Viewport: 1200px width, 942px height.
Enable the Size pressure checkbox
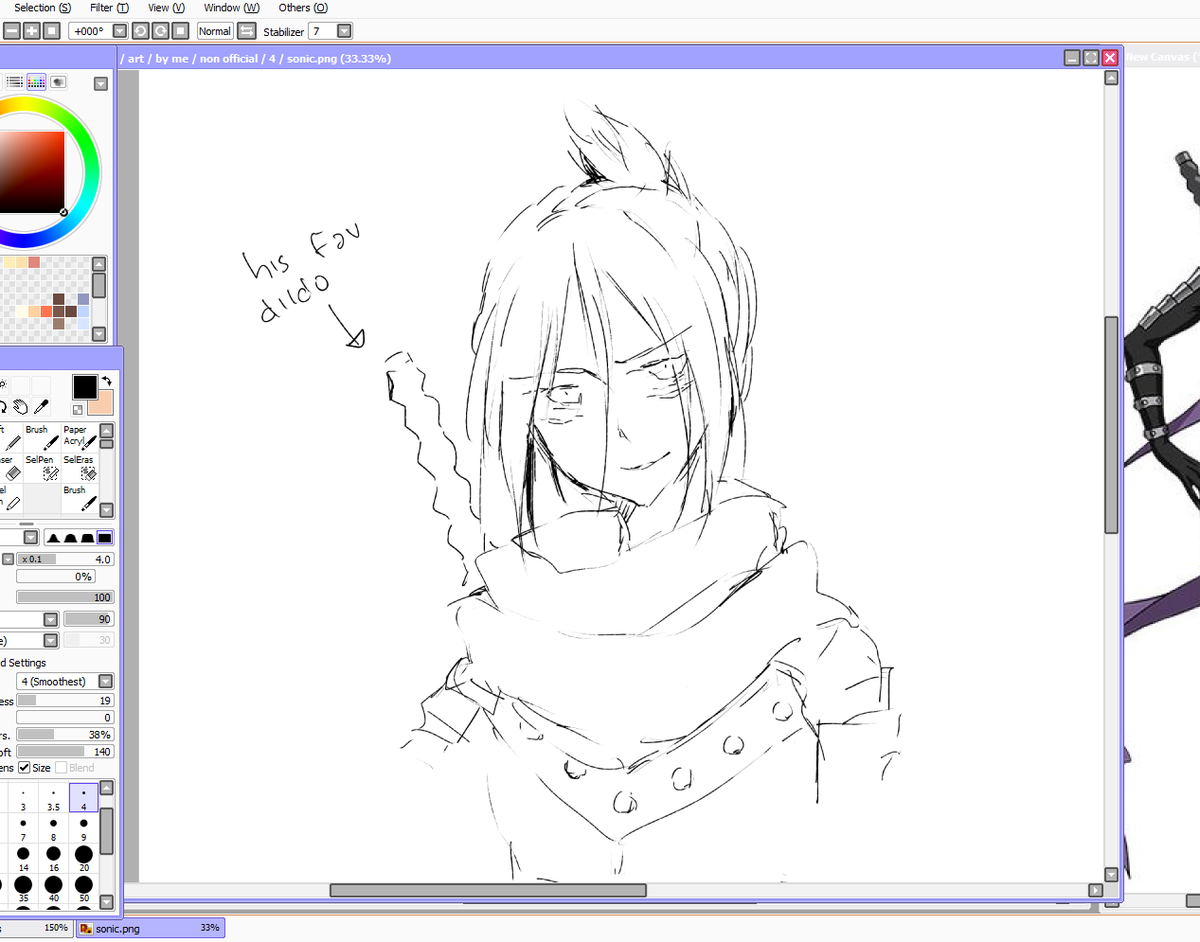pos(25,768)
